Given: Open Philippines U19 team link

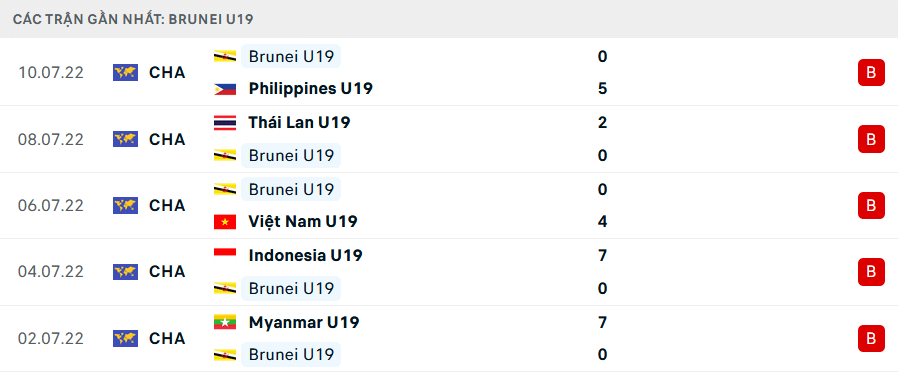Looking at the screenshot, I should [x=311, y=89].
